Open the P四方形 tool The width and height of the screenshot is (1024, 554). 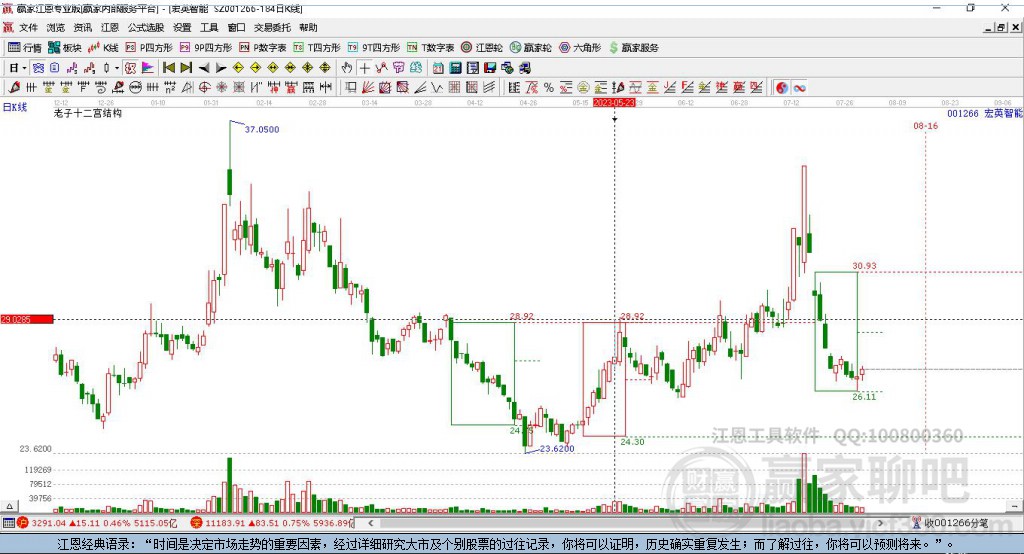[149, 48]
